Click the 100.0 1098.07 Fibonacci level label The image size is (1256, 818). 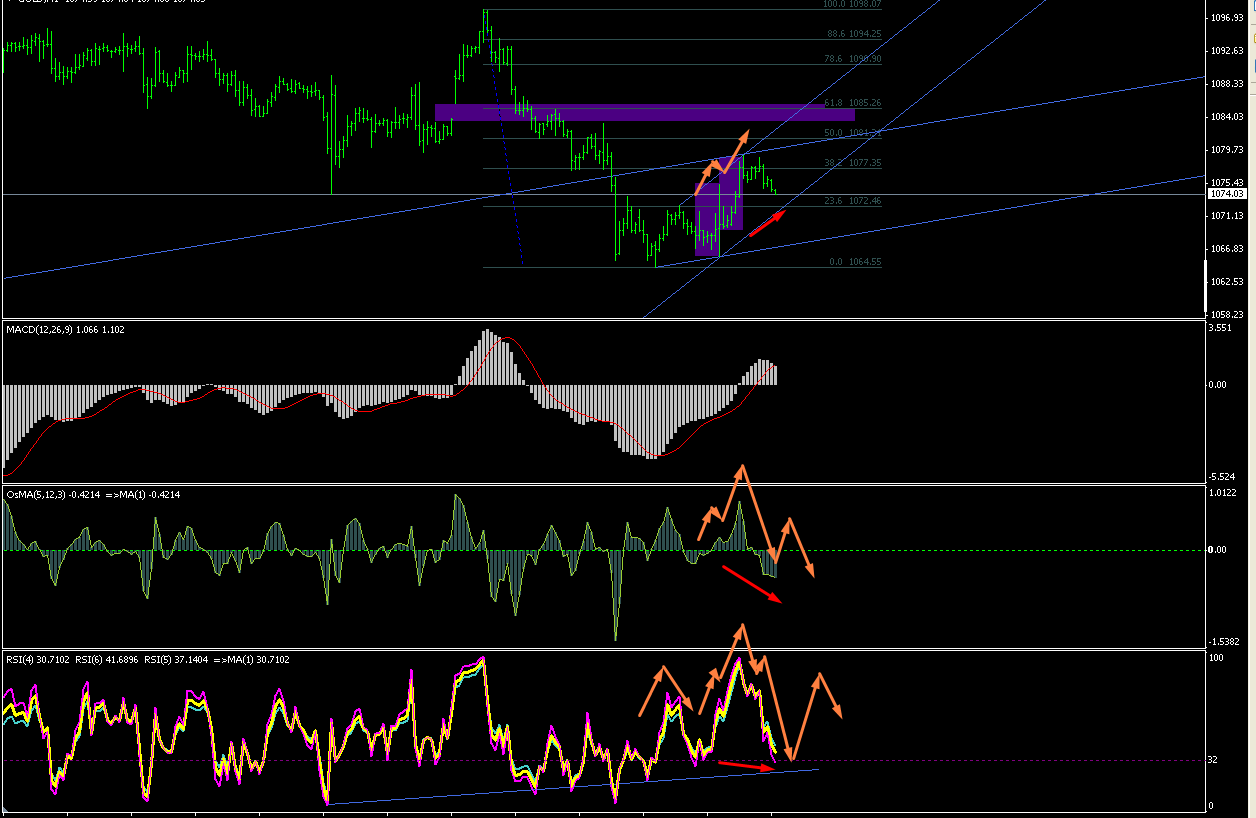click(x=851, y=5)
